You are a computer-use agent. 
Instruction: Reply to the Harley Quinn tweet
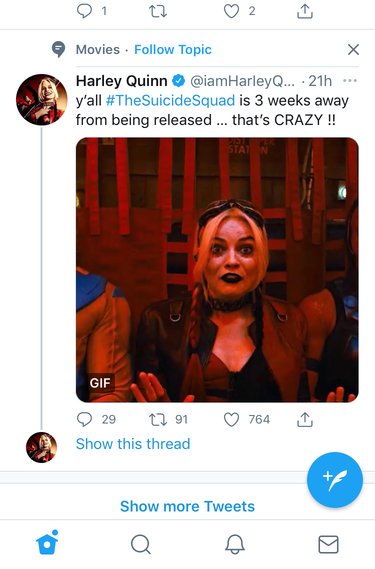[84, 419]
